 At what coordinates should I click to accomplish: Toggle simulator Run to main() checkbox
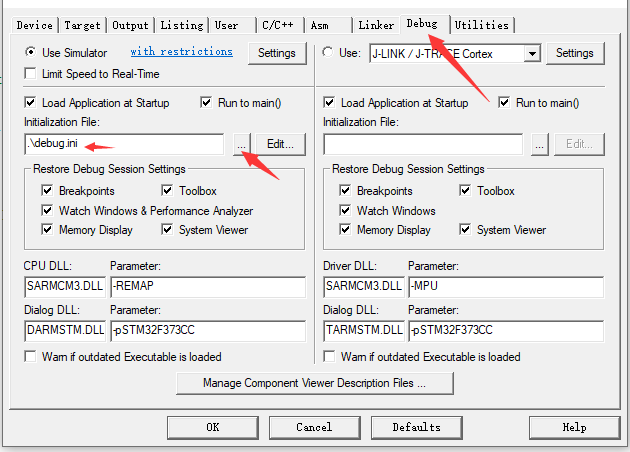[x=206, y=102]
